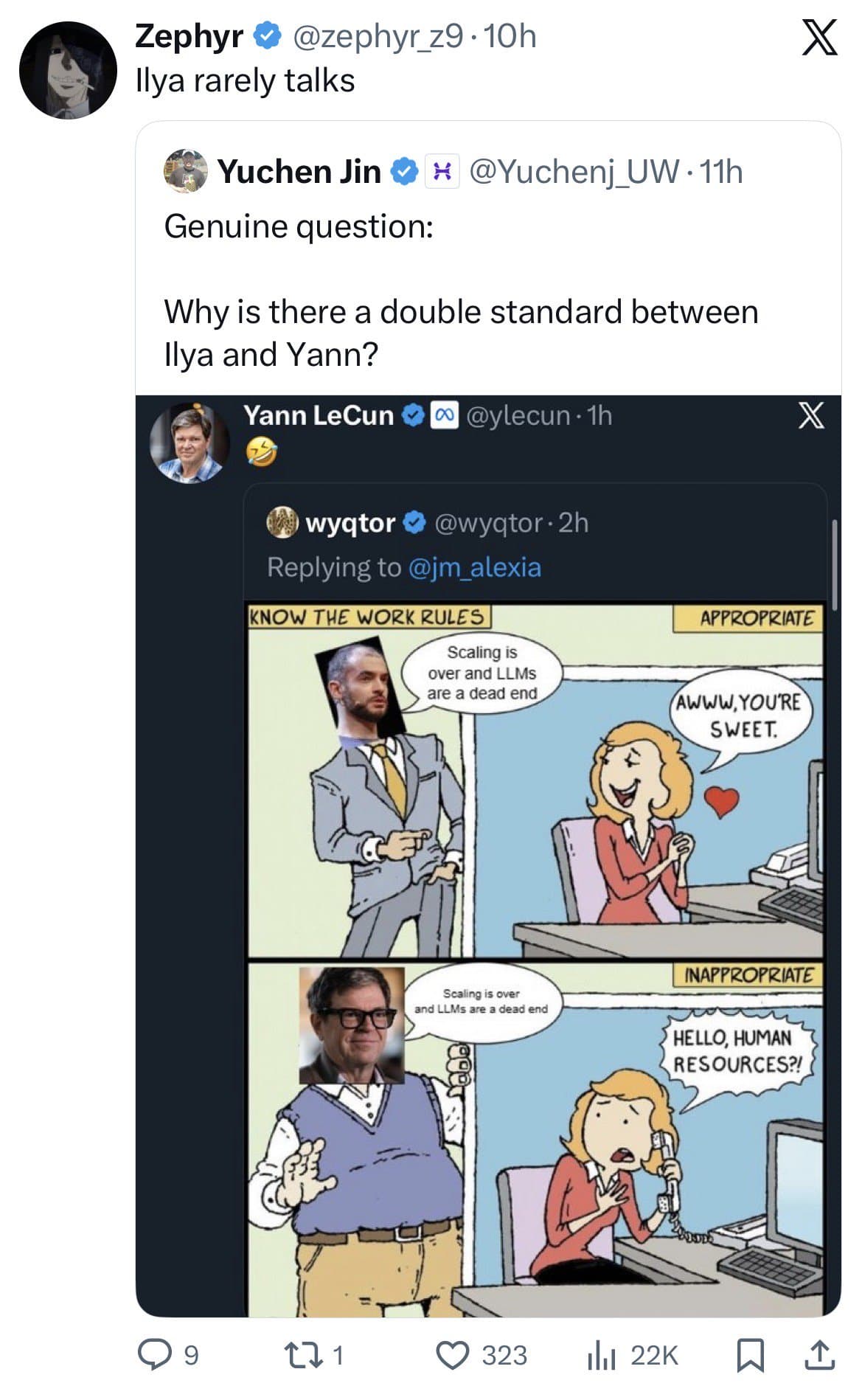The image size is (862, 1400).
Task: Click Yann LeCun's verified checkmark
Action: tap(411, 416)
